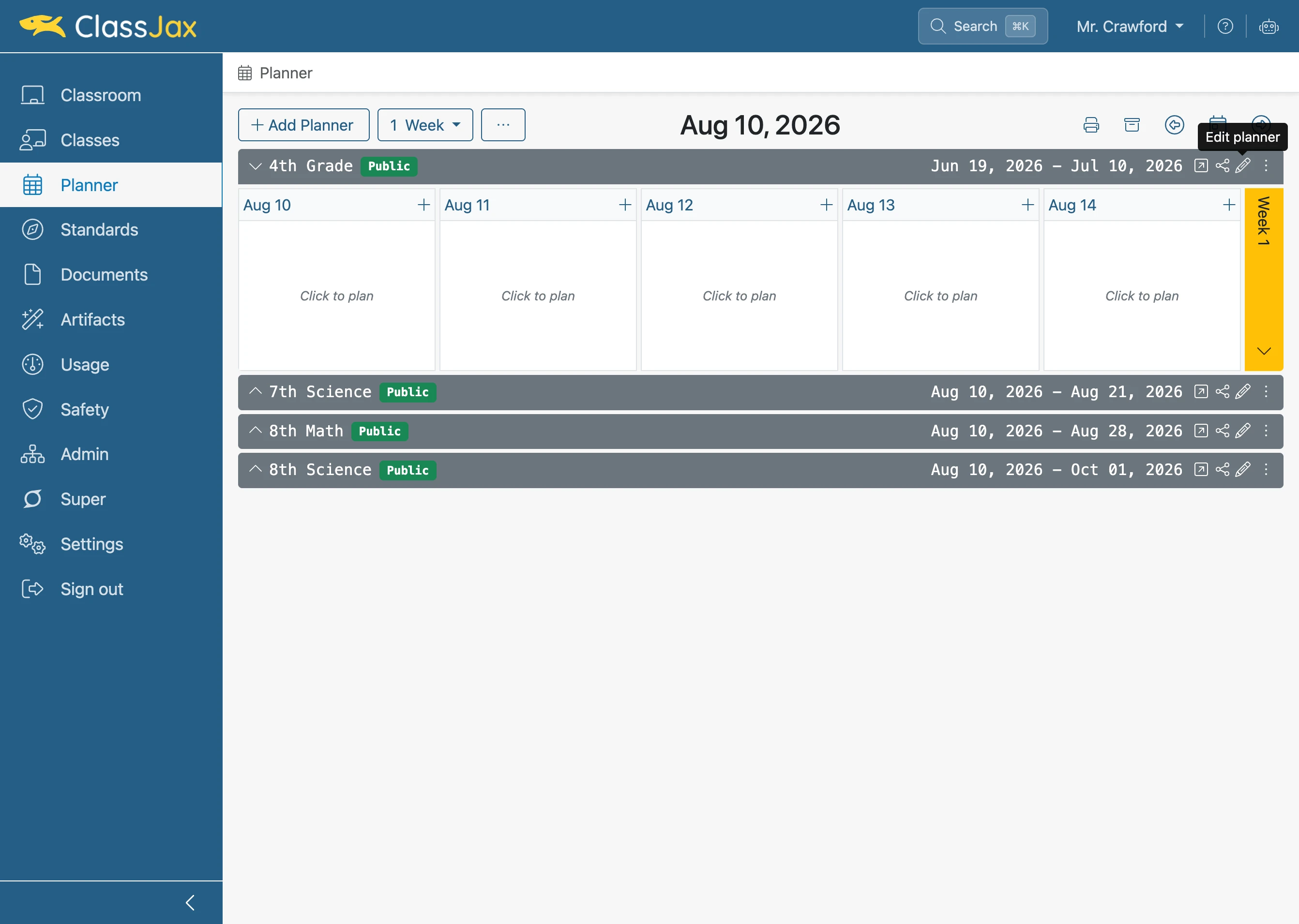This screenshot has height=924, width=1299.
Task: Click the ClassJax logo
Action: (x=108, y=26)
